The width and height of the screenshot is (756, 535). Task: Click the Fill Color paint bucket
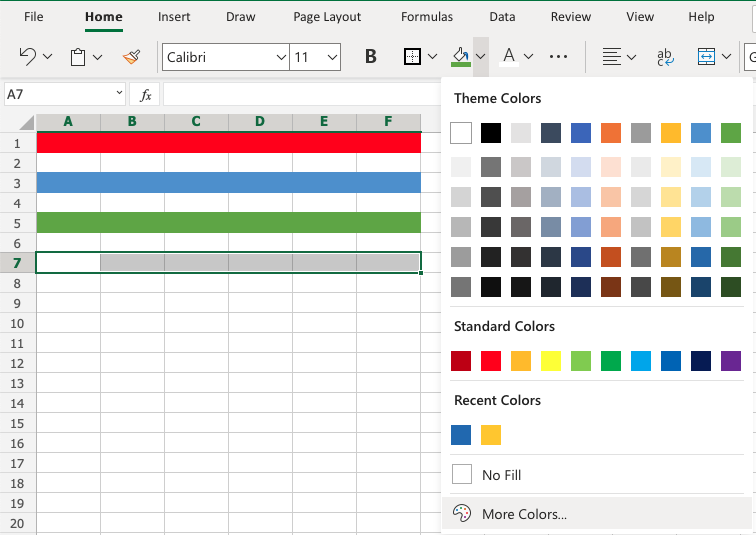click(x=460, y=57)
